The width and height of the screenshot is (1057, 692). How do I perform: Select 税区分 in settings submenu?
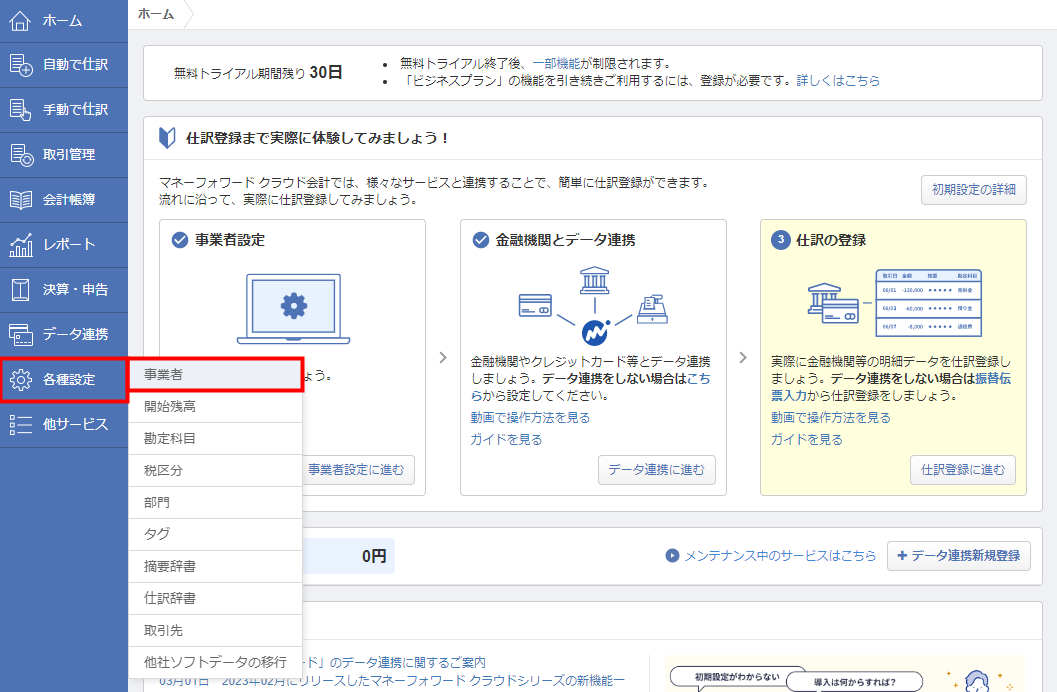click(215, 470)
